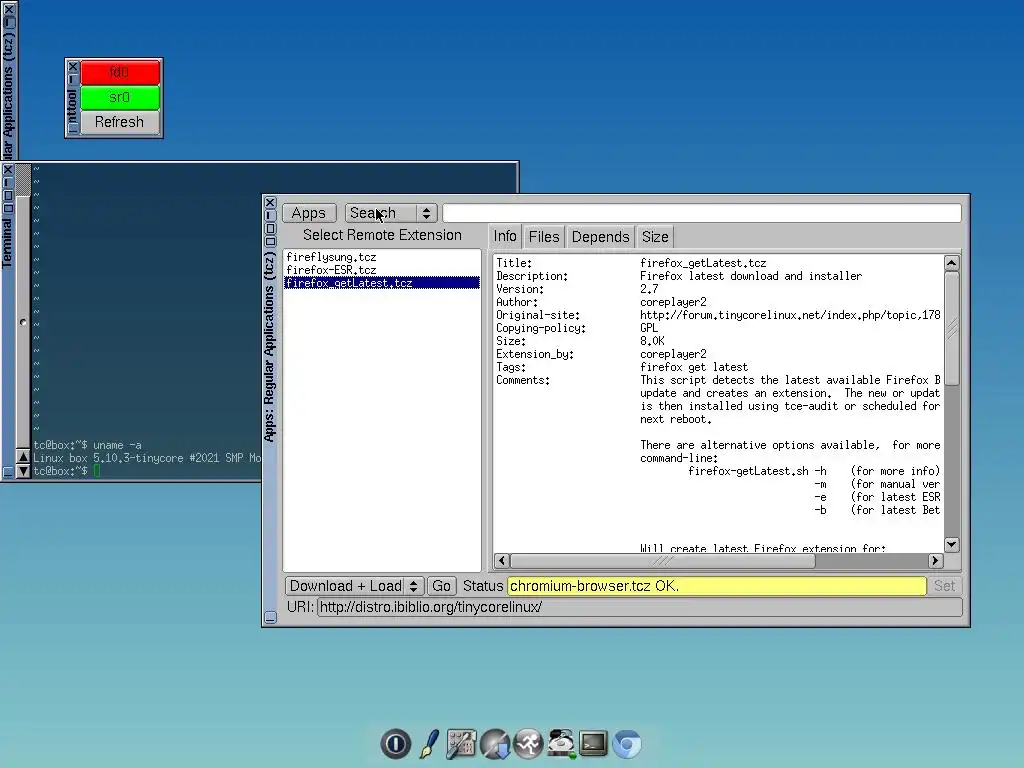This screenshot has height=768, width=1024.
Task: Launch the Terminal monitor icon in dock
Action: (x=594, y=743)
